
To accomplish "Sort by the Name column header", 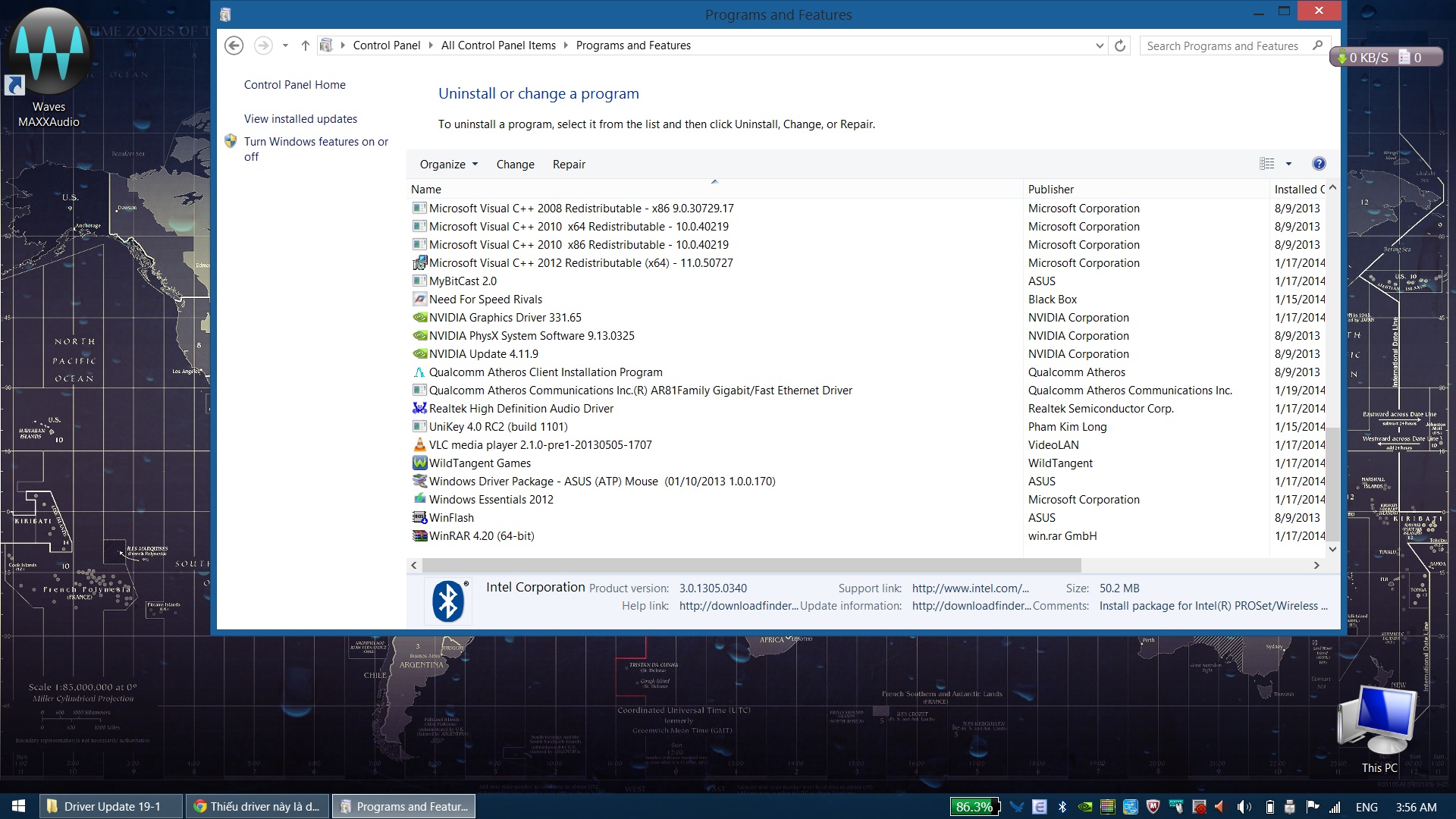I will [714, 189].
